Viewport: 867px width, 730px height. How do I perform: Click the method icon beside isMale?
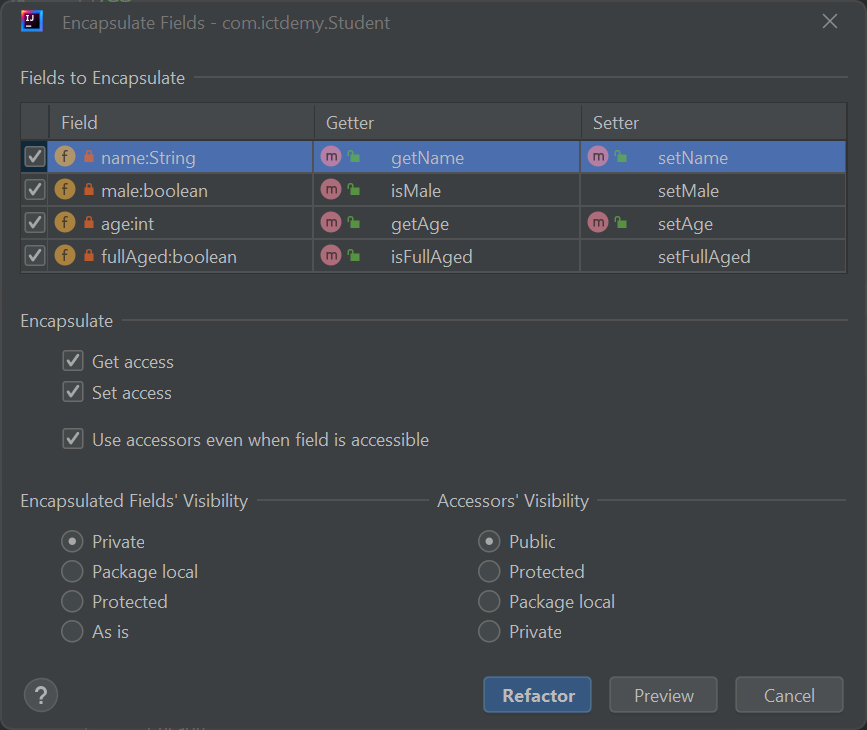(x=331, y=190)
